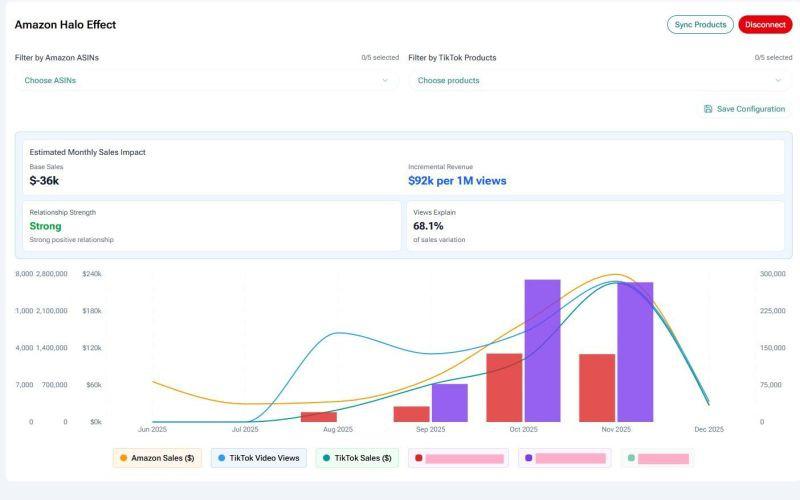Click the tall purple Oct 2025 bar
The height and width of the screenshot is (500, 800).
[x=542, y=351]
